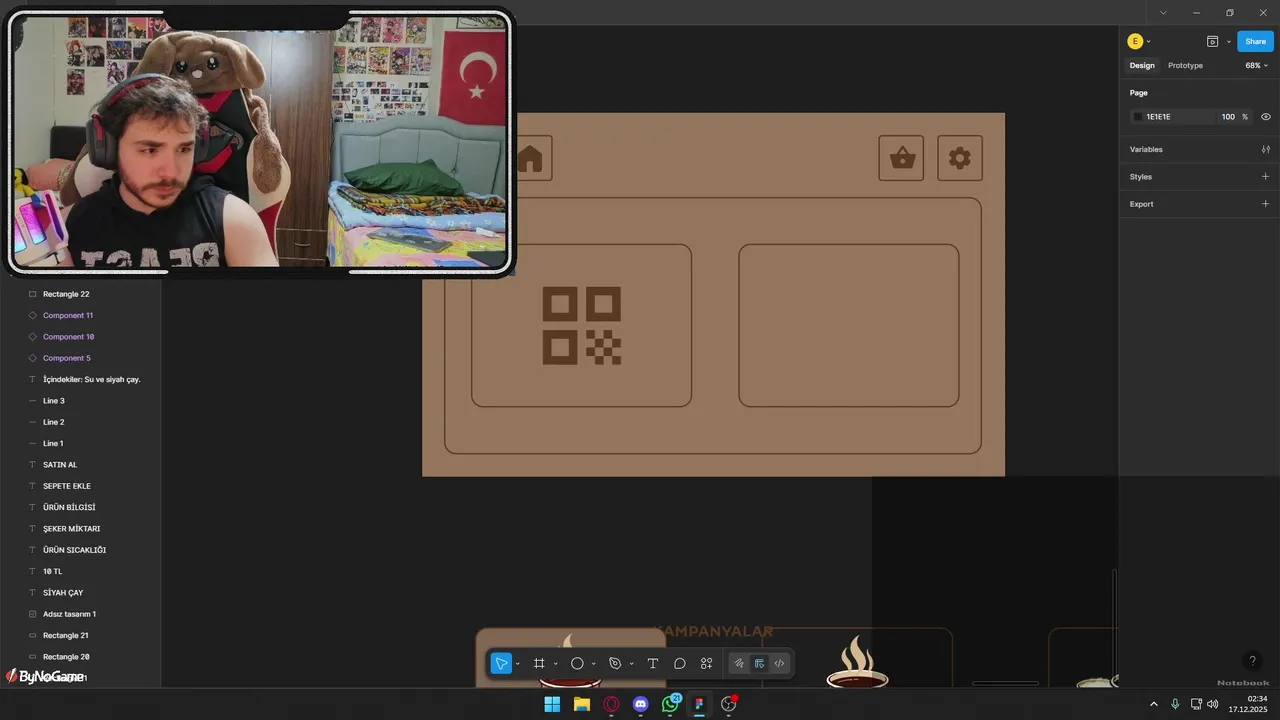Open Move tool options dropdown arrow

[x=517, y=664]
